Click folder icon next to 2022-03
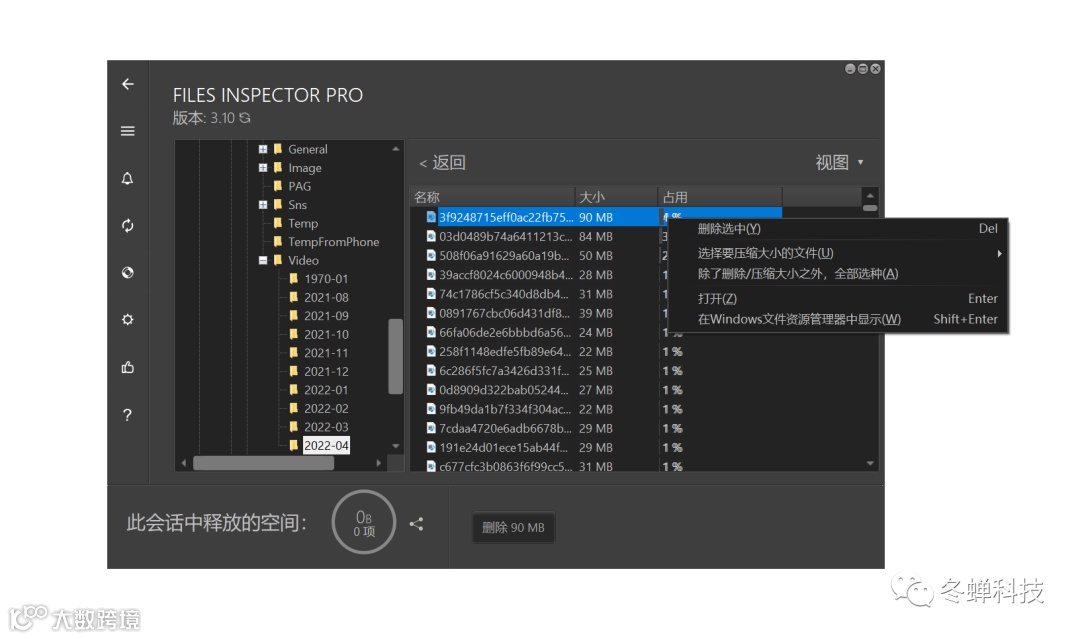The image size is (1080, 639). coord(294,426)
